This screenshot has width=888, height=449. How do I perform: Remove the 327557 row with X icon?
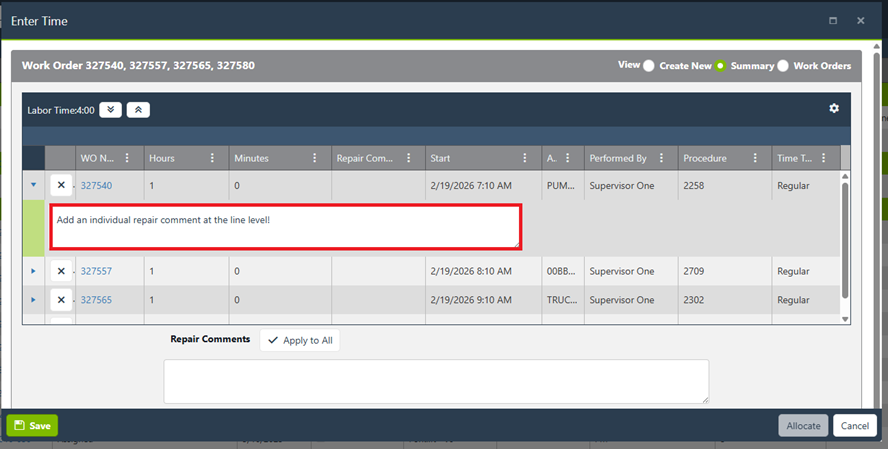click(61, 272)
